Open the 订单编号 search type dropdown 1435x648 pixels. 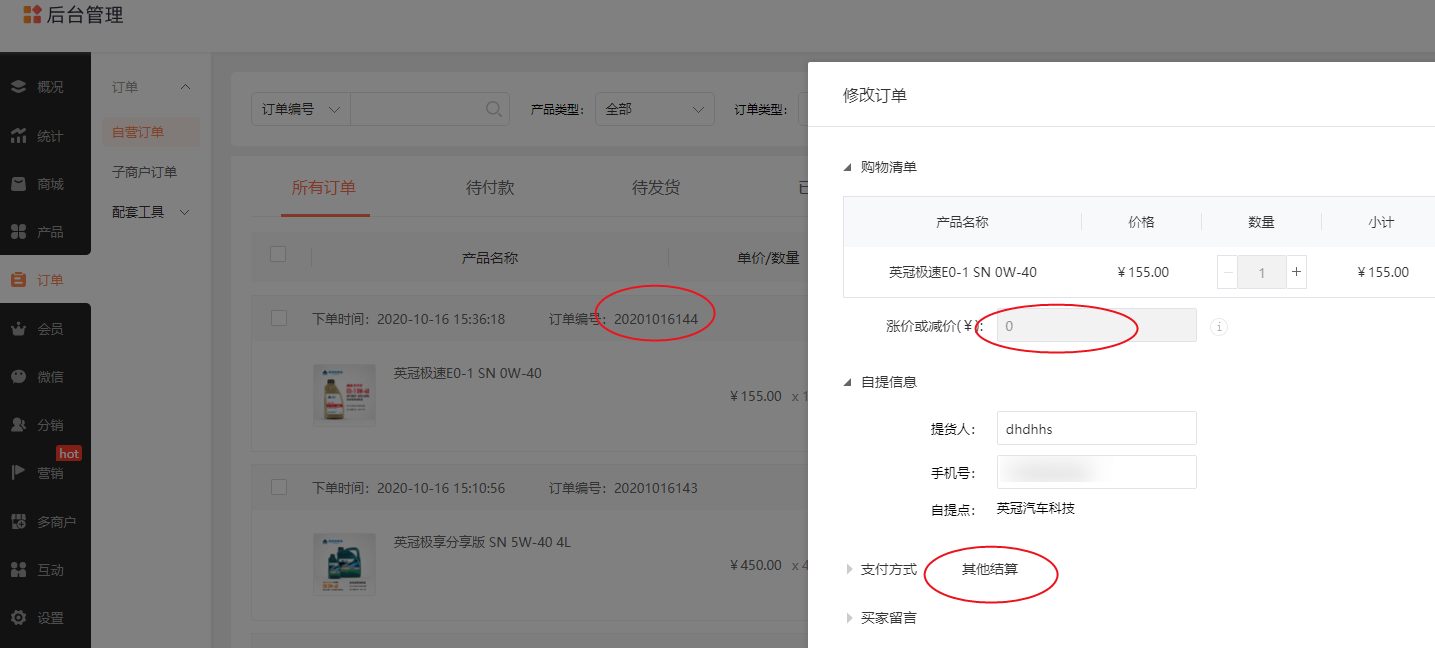point(300,109)
